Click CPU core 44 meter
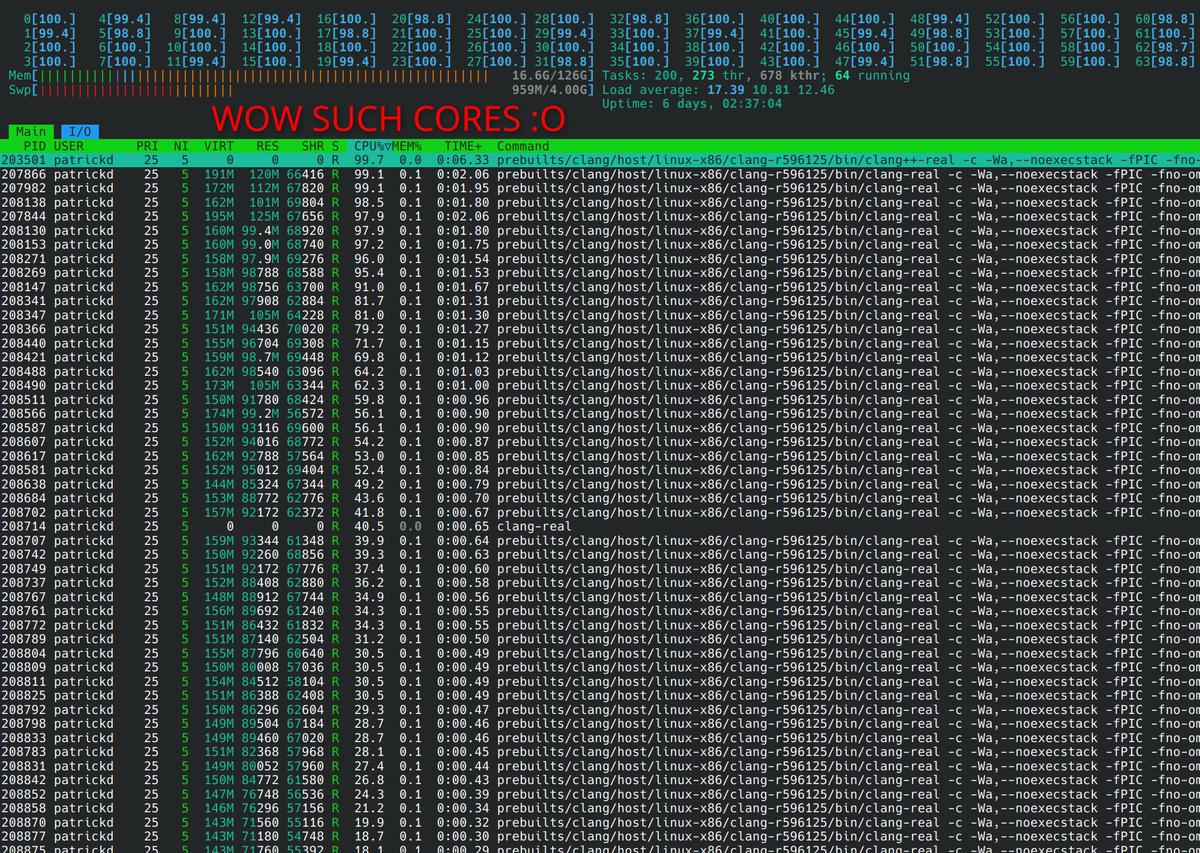1200x853 pixels. 864,19
